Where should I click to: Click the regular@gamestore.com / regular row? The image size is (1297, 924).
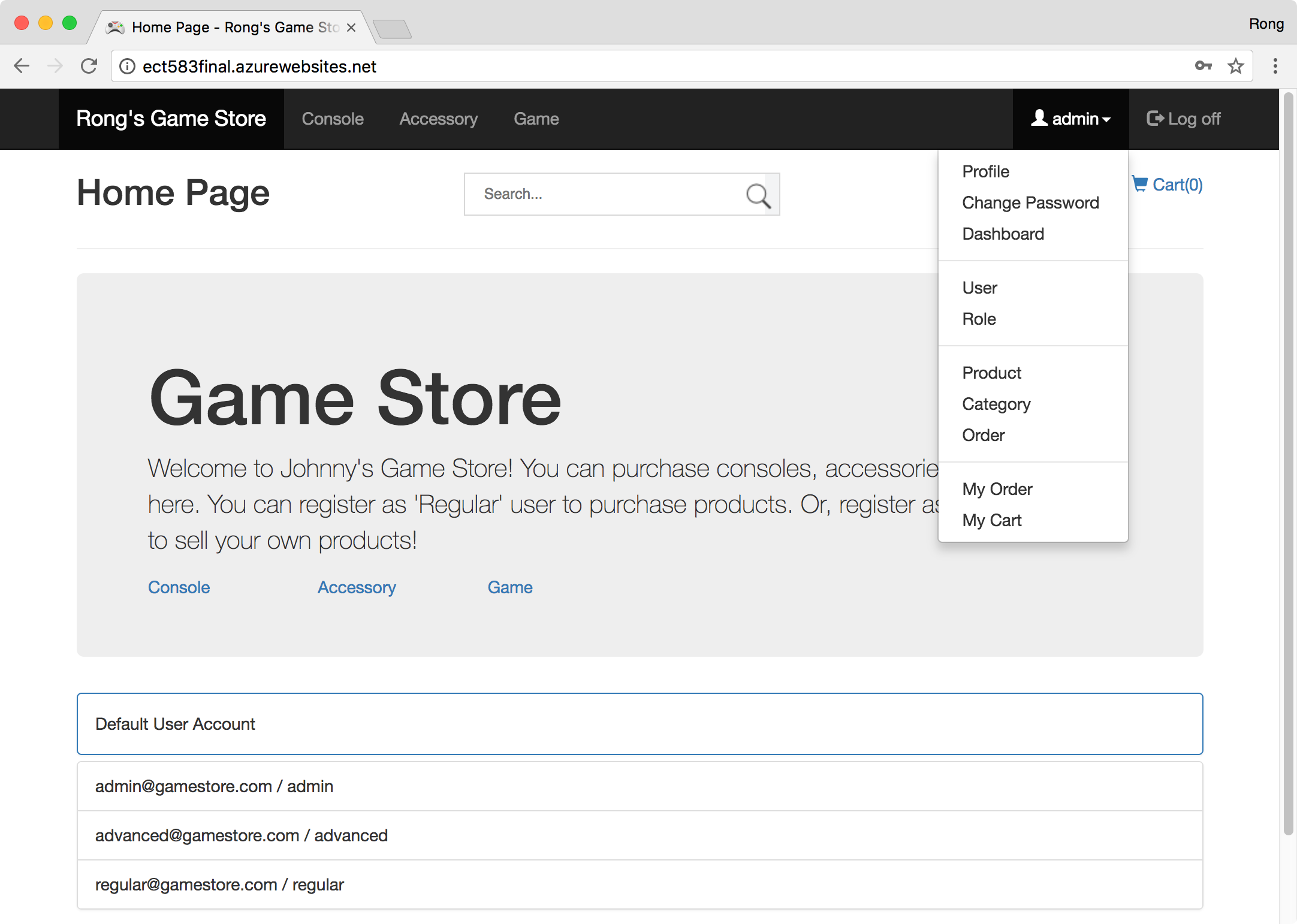[x=640, y=884]
